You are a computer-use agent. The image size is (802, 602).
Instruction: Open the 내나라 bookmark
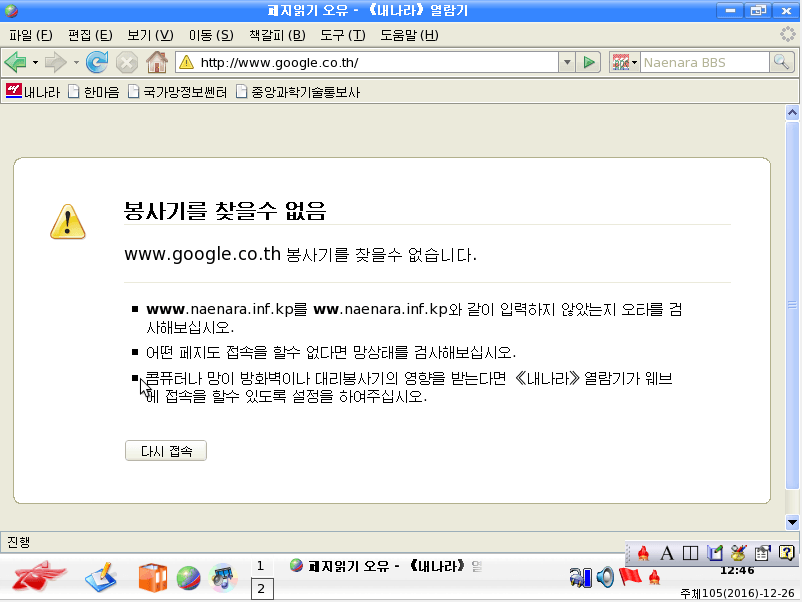(x=33, y=92)
